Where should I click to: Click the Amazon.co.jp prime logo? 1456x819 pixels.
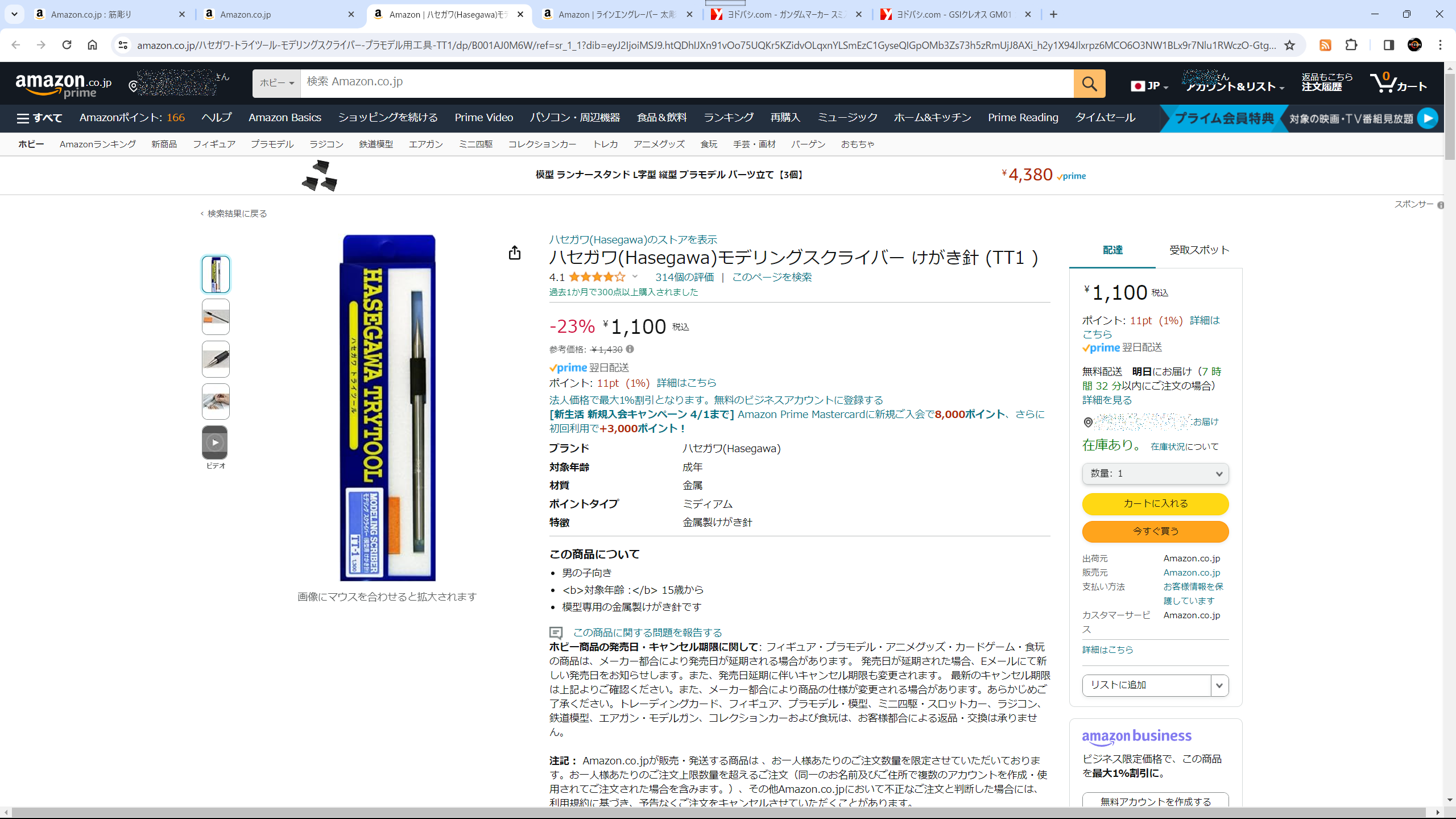tap(63, 85)
